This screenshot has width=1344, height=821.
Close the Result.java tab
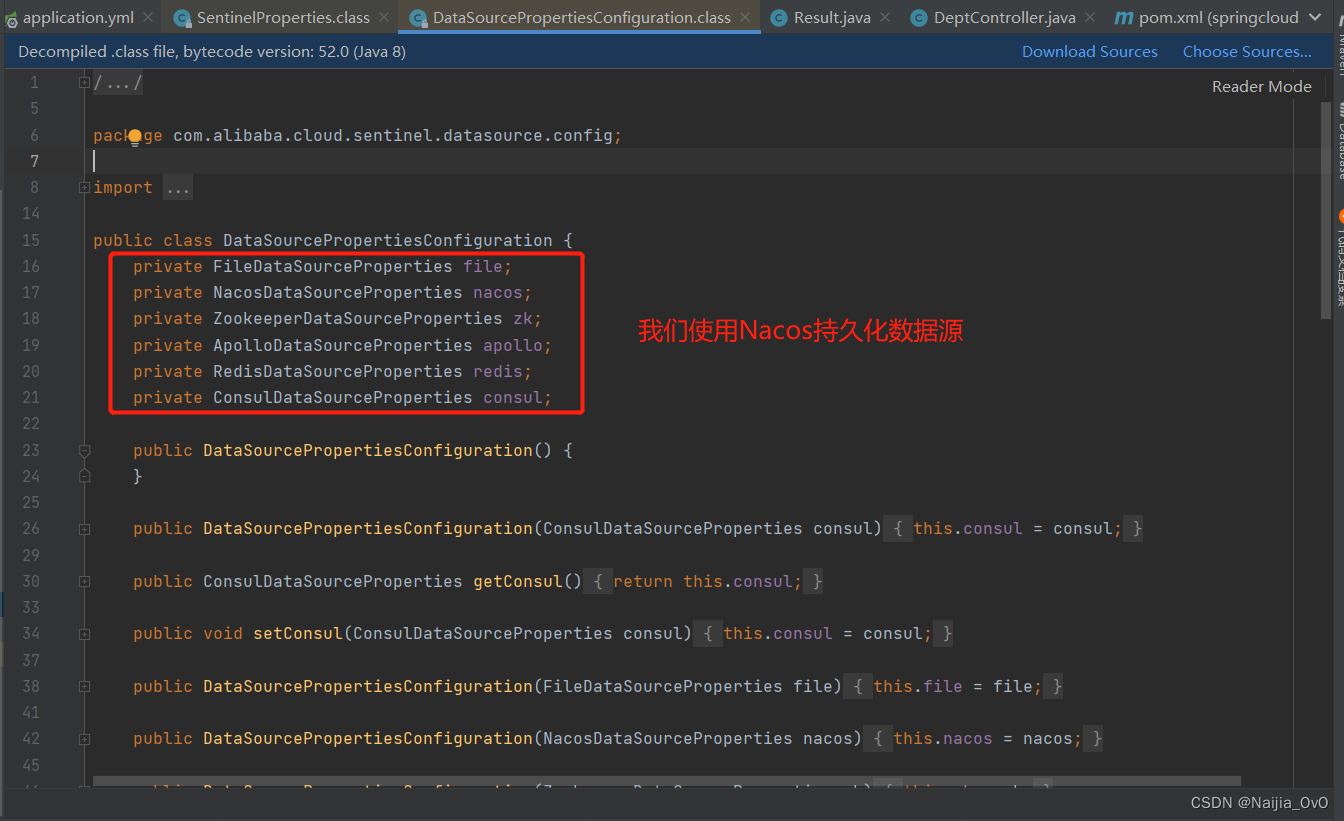[885, 18]
